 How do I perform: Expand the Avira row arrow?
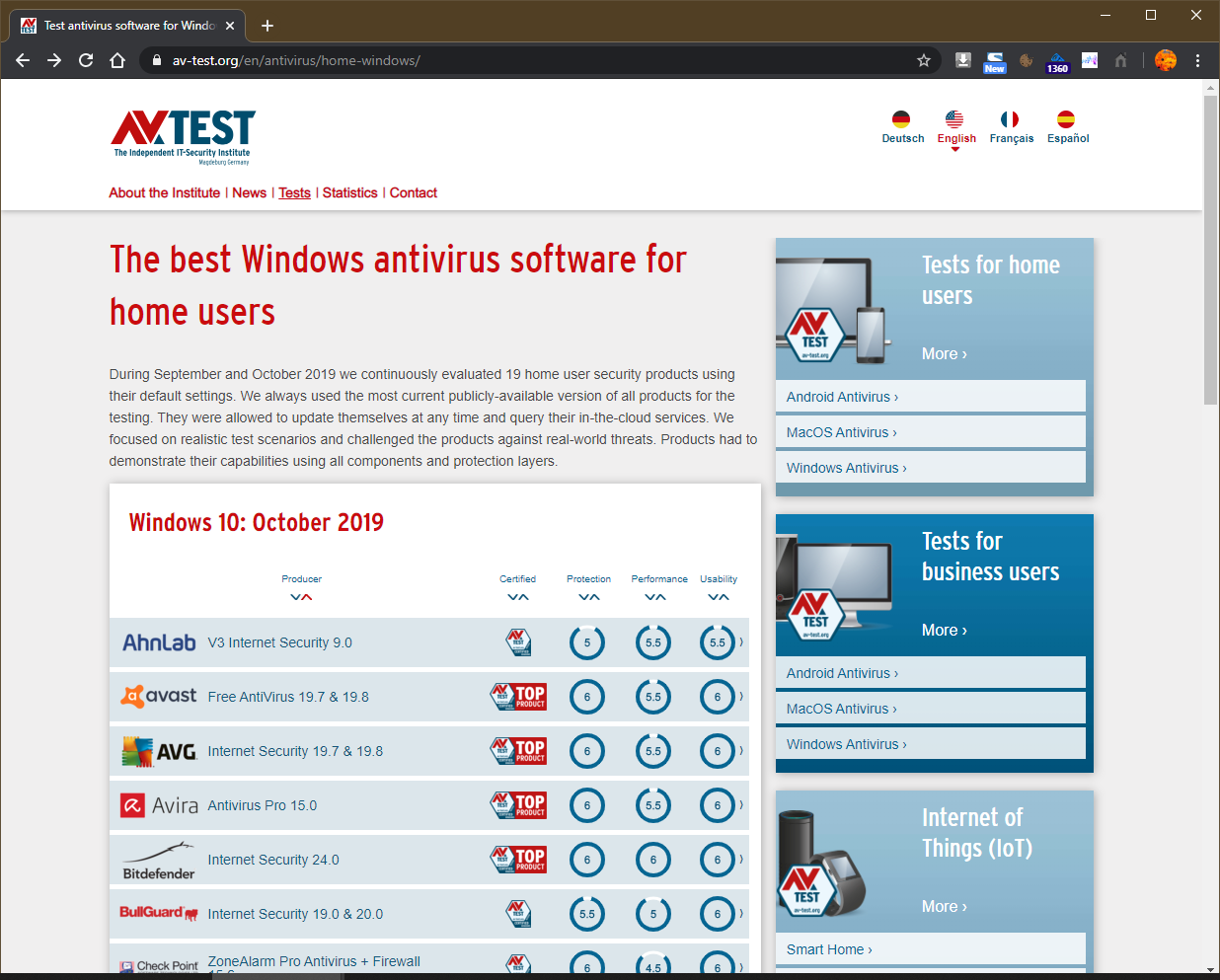741,804
